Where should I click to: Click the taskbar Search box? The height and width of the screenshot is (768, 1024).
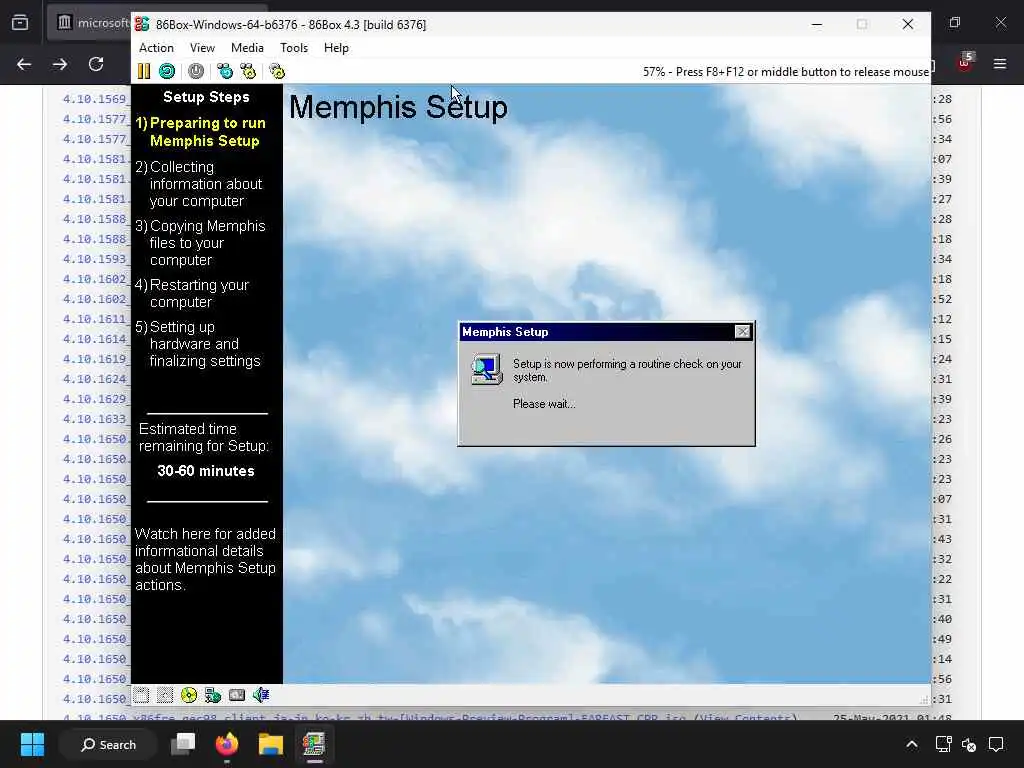108,744
